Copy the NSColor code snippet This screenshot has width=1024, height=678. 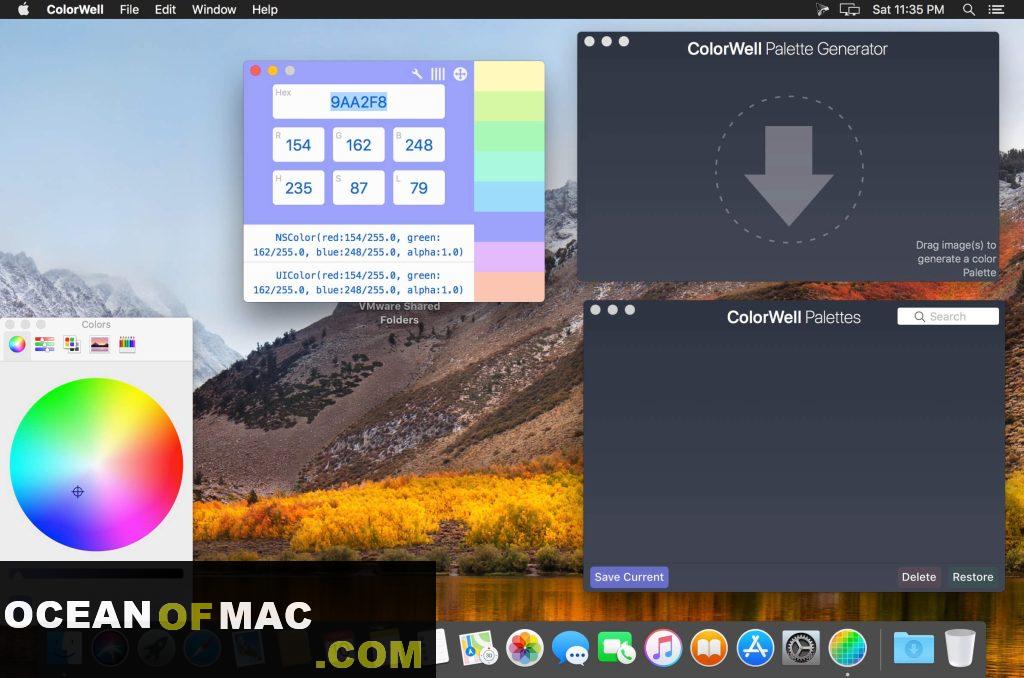click(x=359, y=244)
